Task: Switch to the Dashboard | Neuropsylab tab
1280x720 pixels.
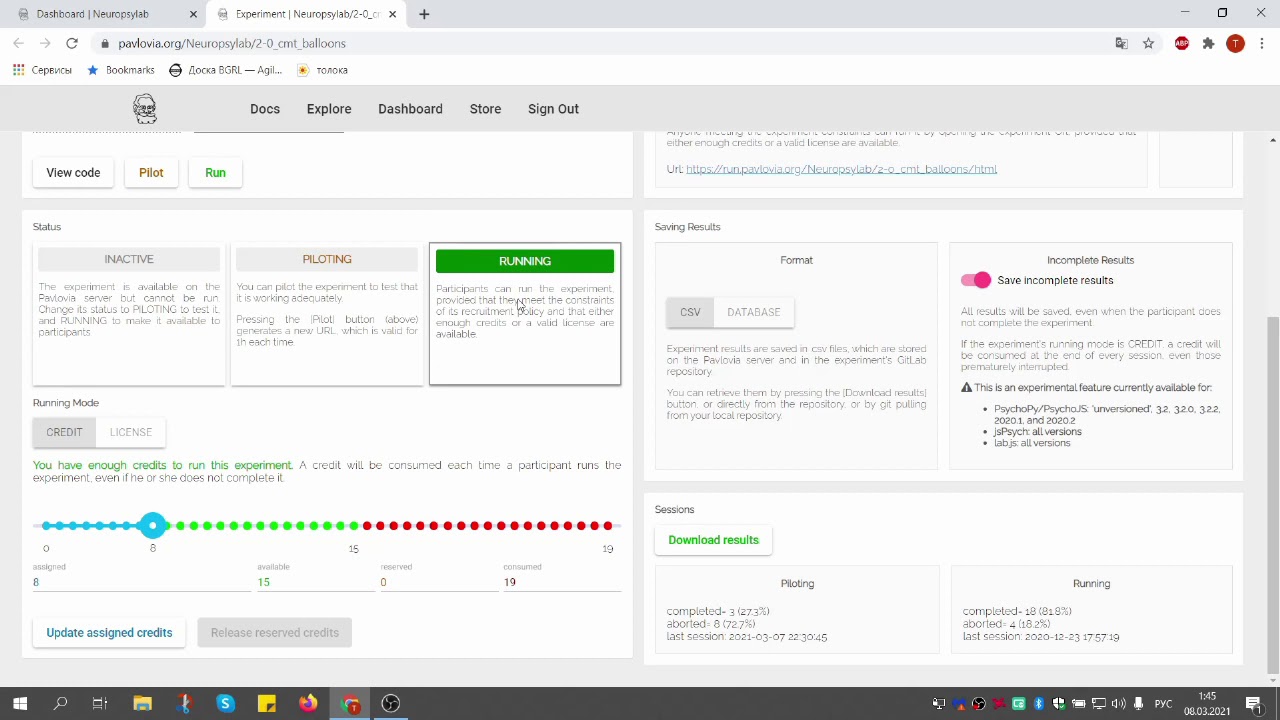Action: 103,14
